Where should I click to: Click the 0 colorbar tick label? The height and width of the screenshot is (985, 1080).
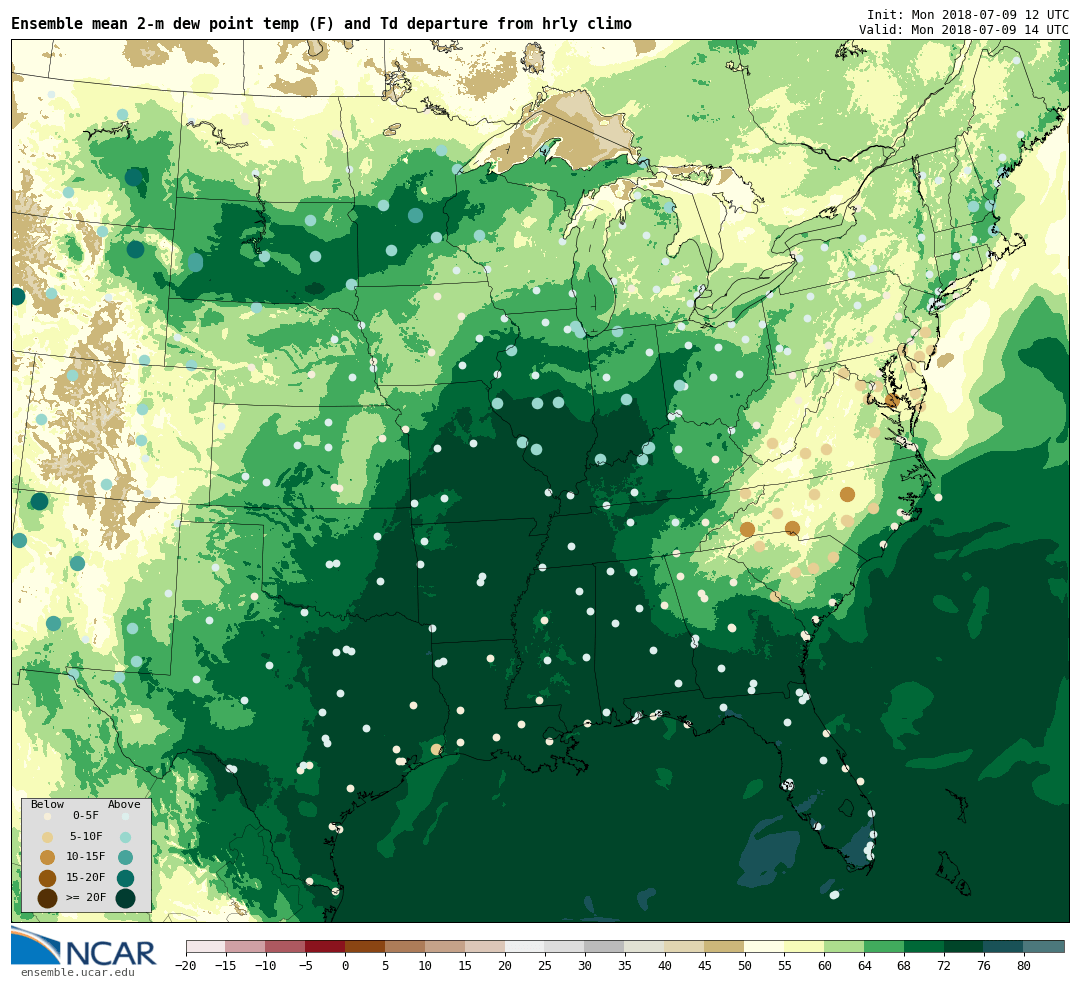click(346, 966)
